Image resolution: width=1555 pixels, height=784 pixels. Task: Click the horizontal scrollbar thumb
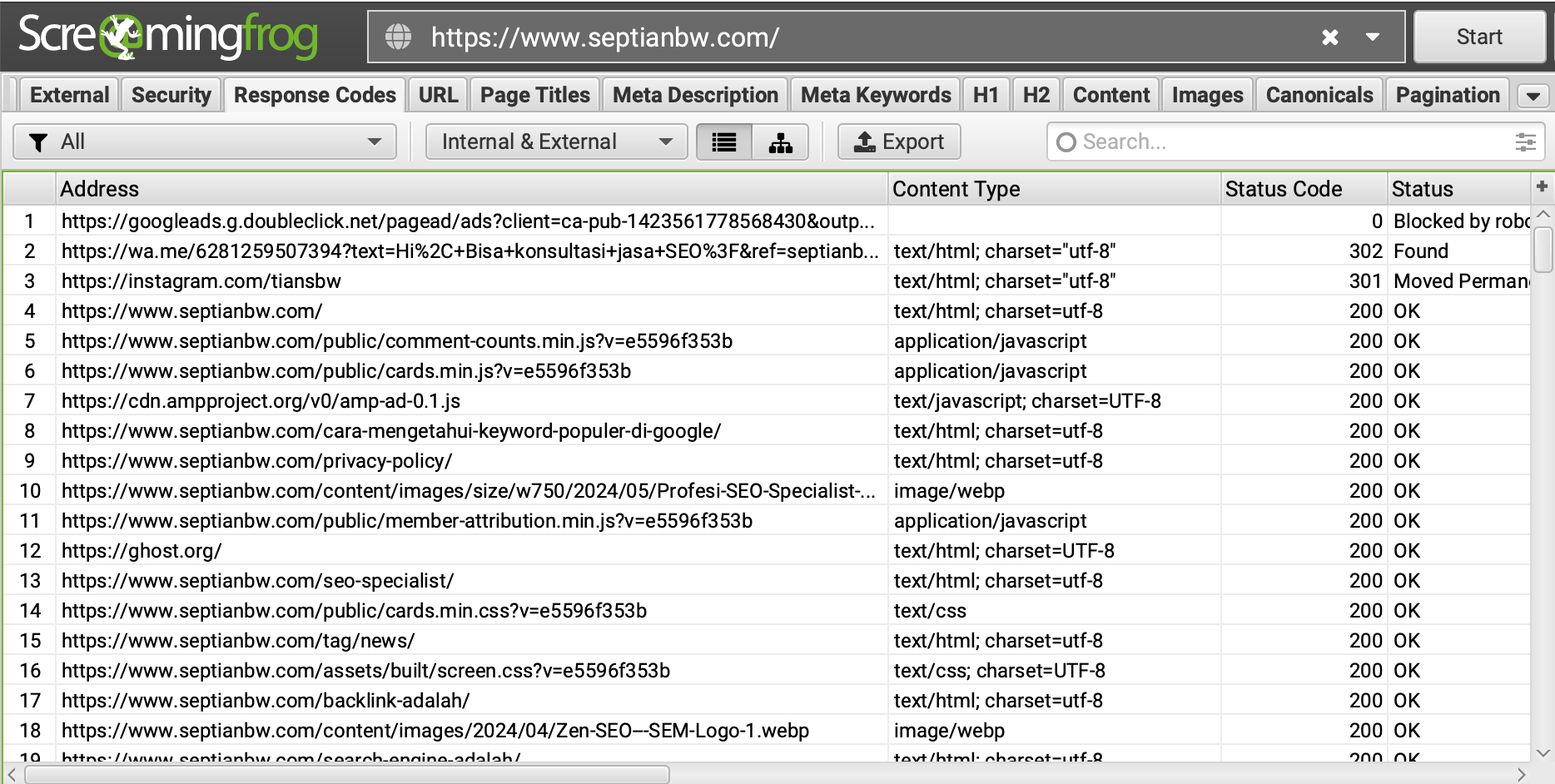[x=347, y=775]
